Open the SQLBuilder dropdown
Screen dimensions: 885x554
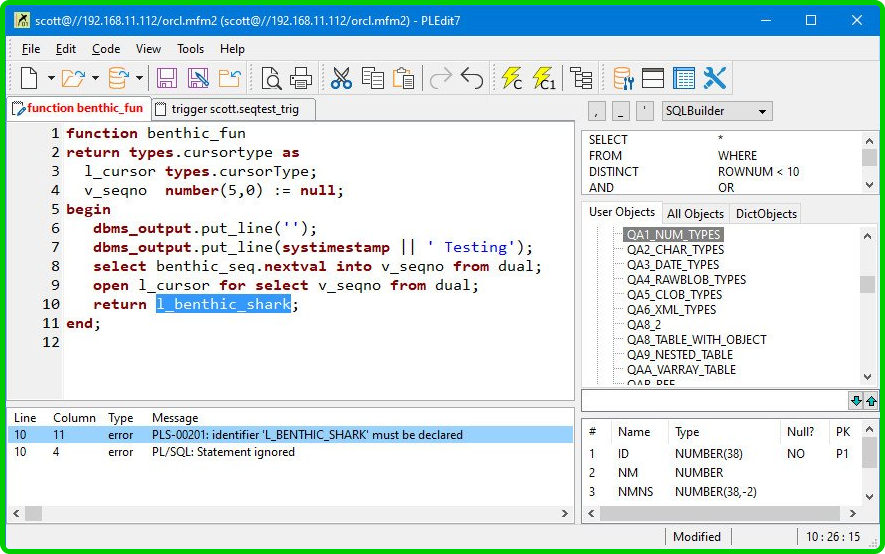coord(717,111)
